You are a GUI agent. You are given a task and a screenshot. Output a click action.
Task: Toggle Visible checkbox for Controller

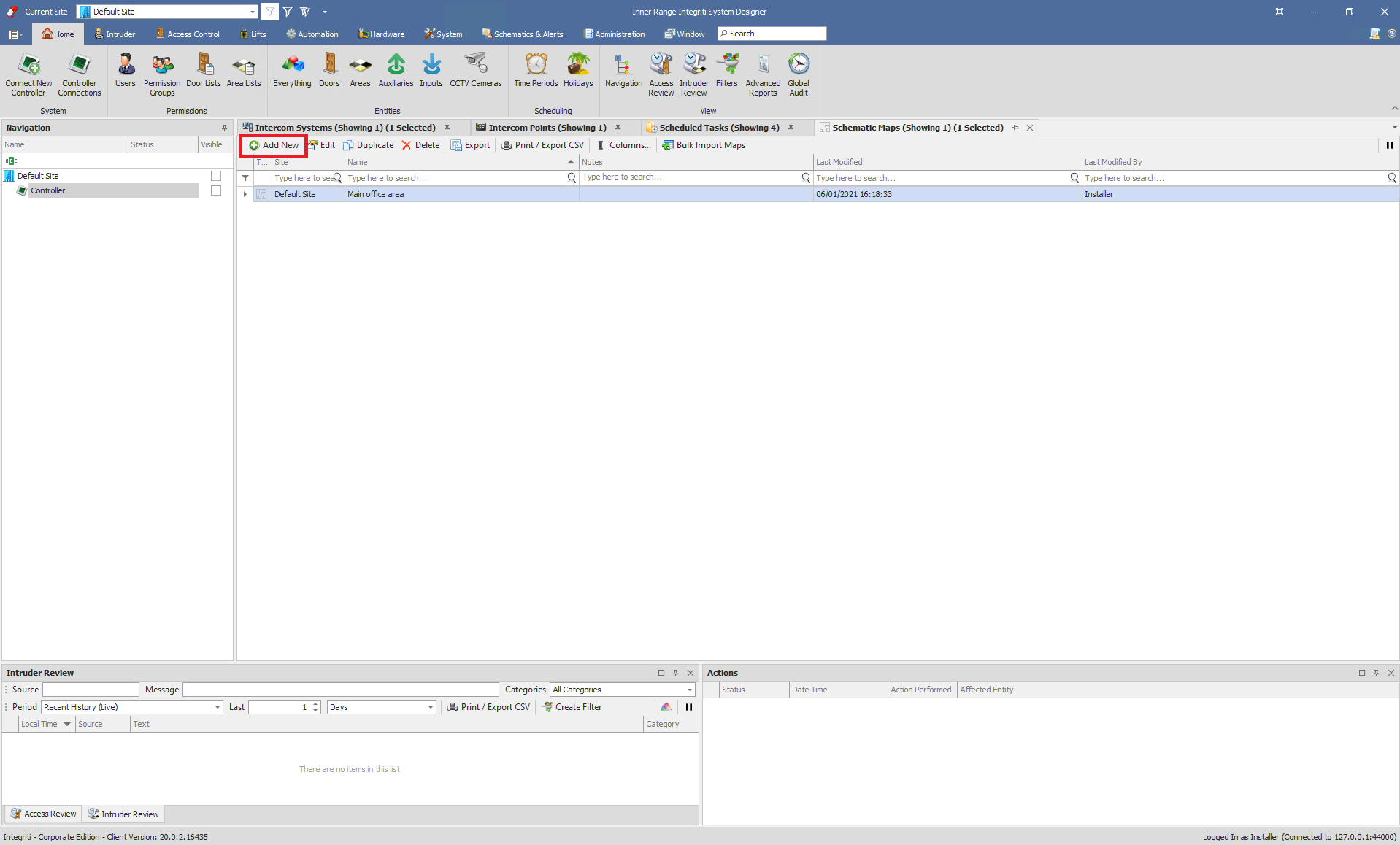216,190
